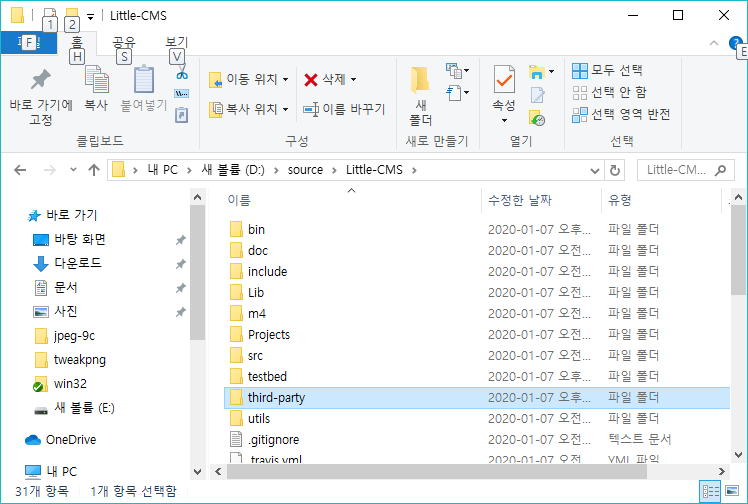Open the 복사 위치 copy-to menu
The width and height of the screenshot is (748, 504).
(x=249, y=109)
